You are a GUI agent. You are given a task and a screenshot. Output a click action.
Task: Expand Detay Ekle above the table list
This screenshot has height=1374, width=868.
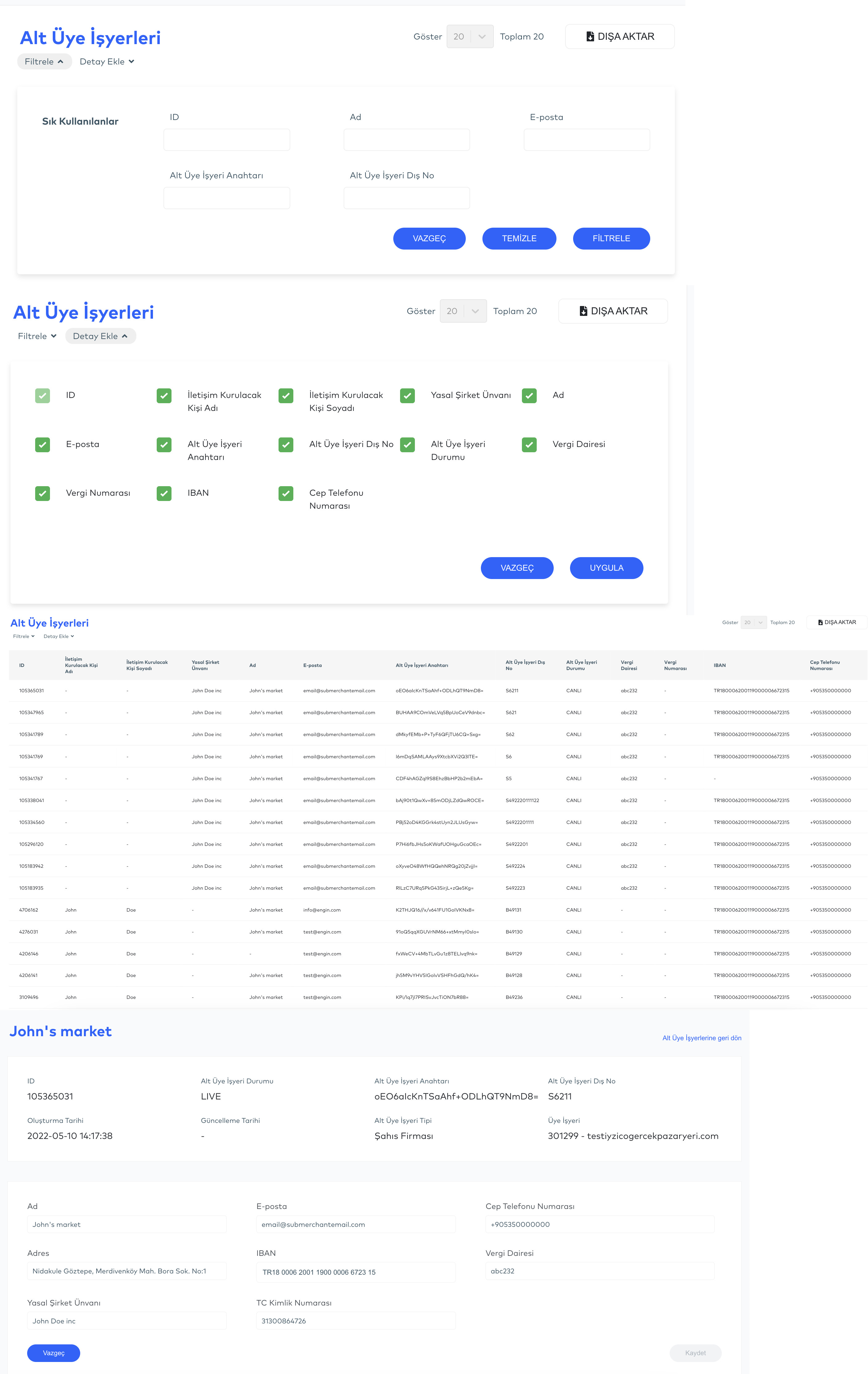click(x=59, y=636)
